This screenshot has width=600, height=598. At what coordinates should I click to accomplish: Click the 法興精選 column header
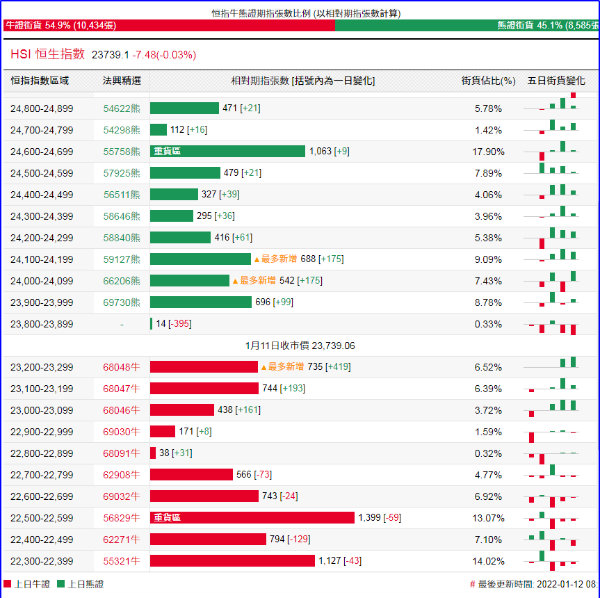click(x=122, y=81)
